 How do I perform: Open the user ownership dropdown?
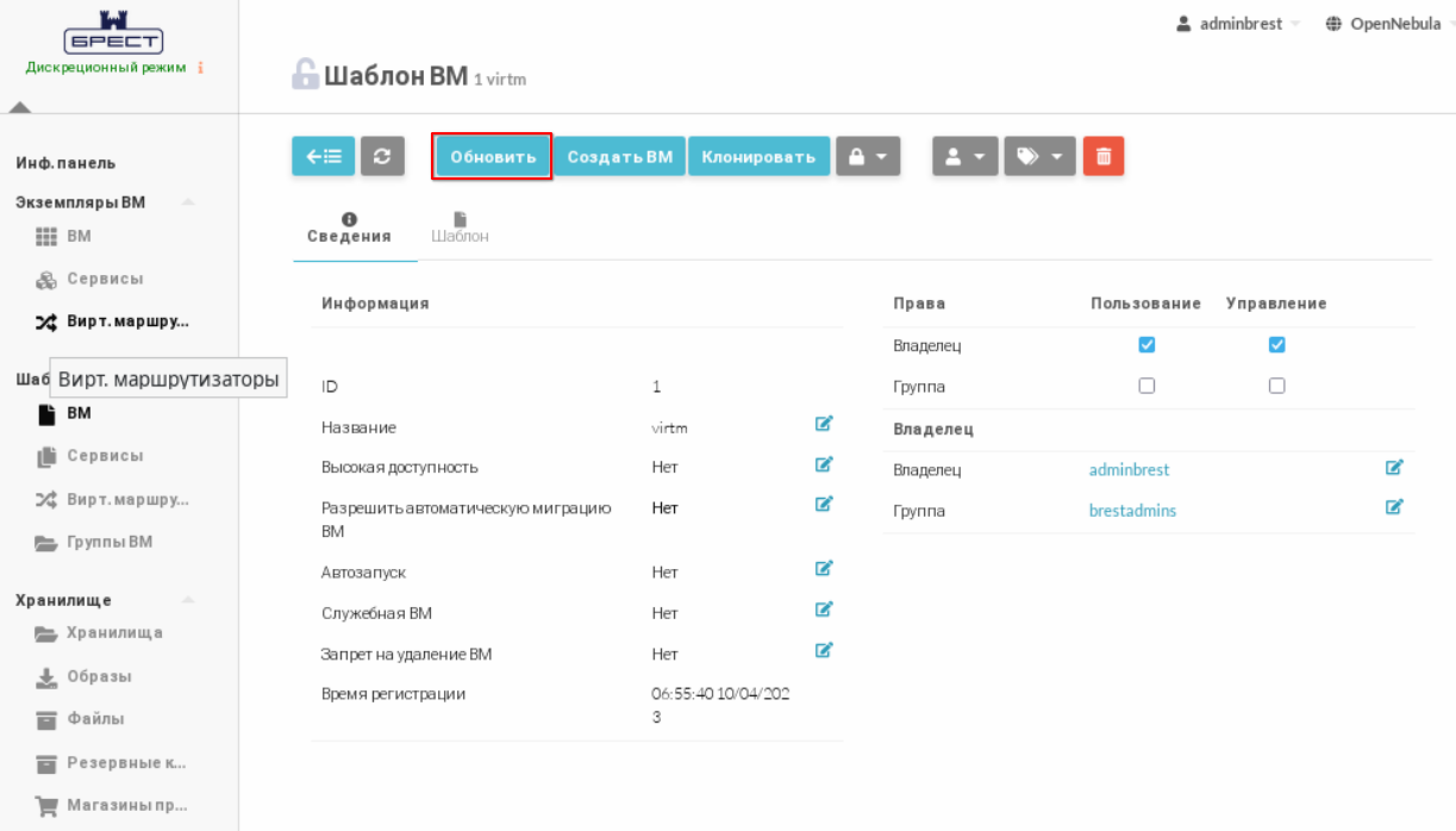pyautogui.click(x=965, y=157)
